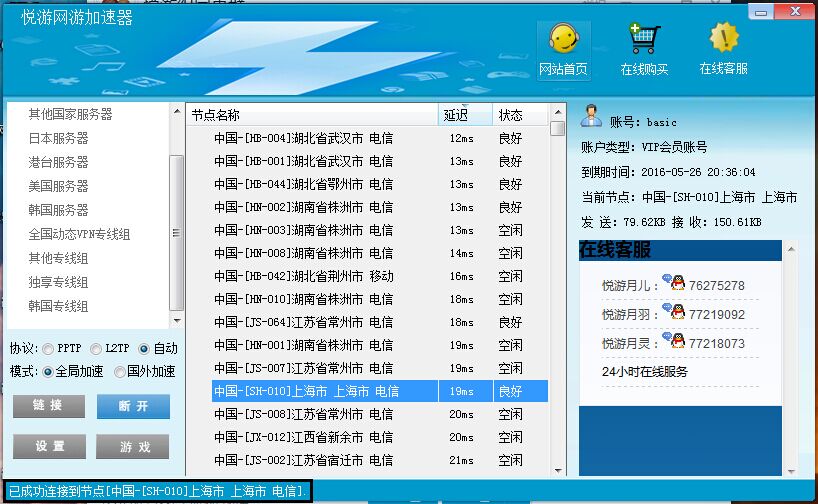Click the status bar connection message
The height and width of the screenshot is (504, 818).
click(159, 491)
